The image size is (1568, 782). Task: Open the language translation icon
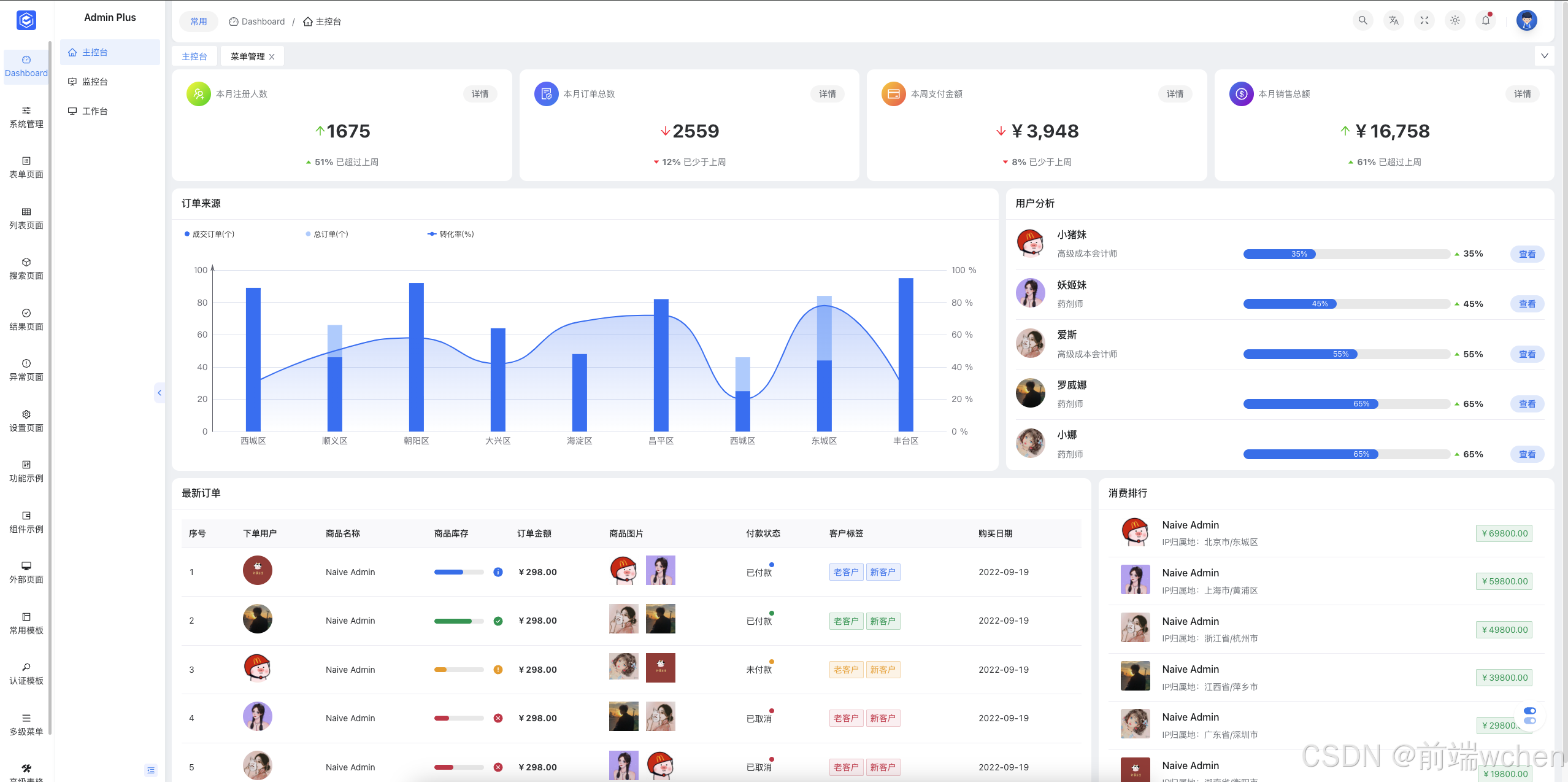click(x=1393, y=20)
